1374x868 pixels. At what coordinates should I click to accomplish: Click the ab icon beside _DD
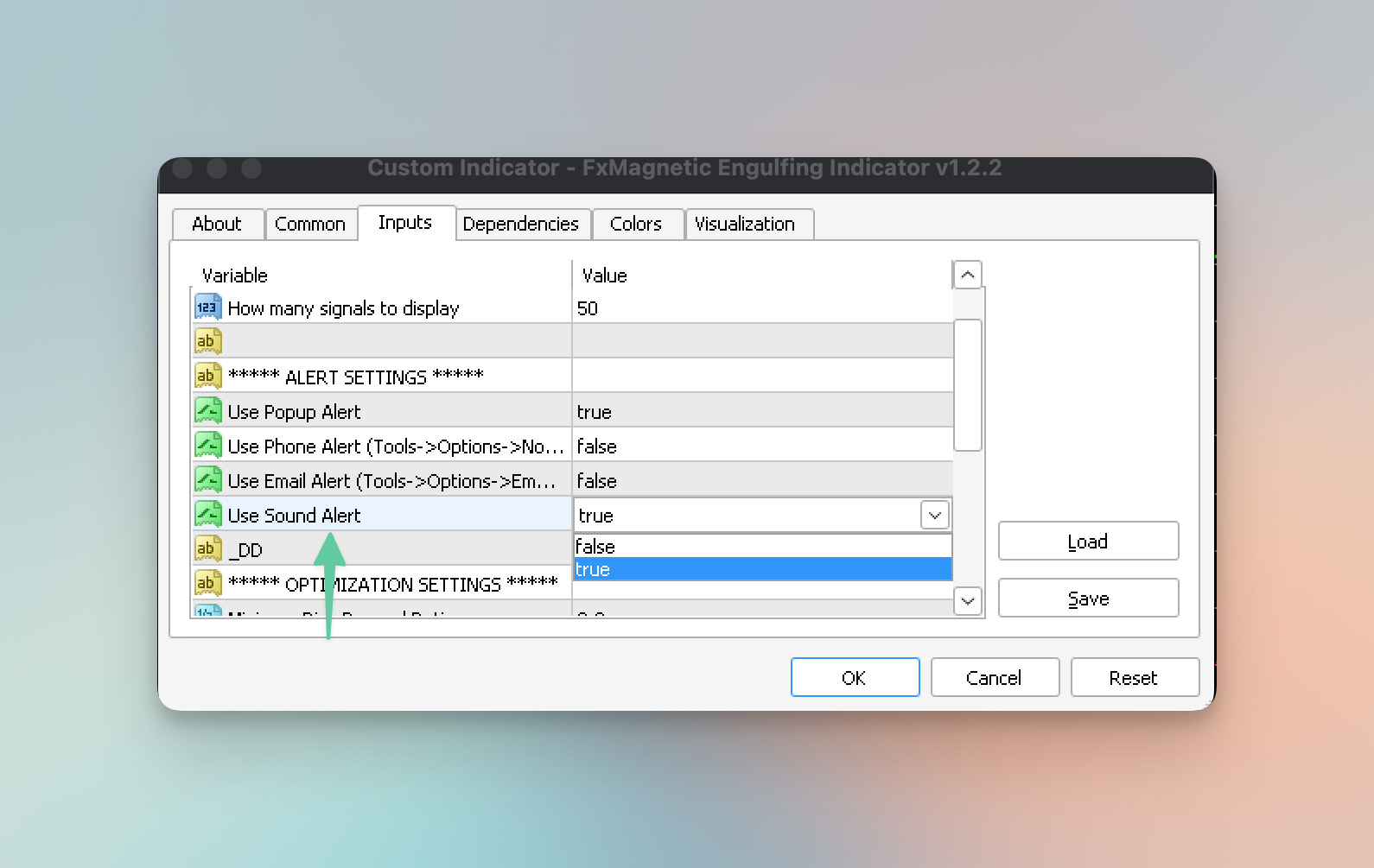pyautogui.click(x=208, y=548)
